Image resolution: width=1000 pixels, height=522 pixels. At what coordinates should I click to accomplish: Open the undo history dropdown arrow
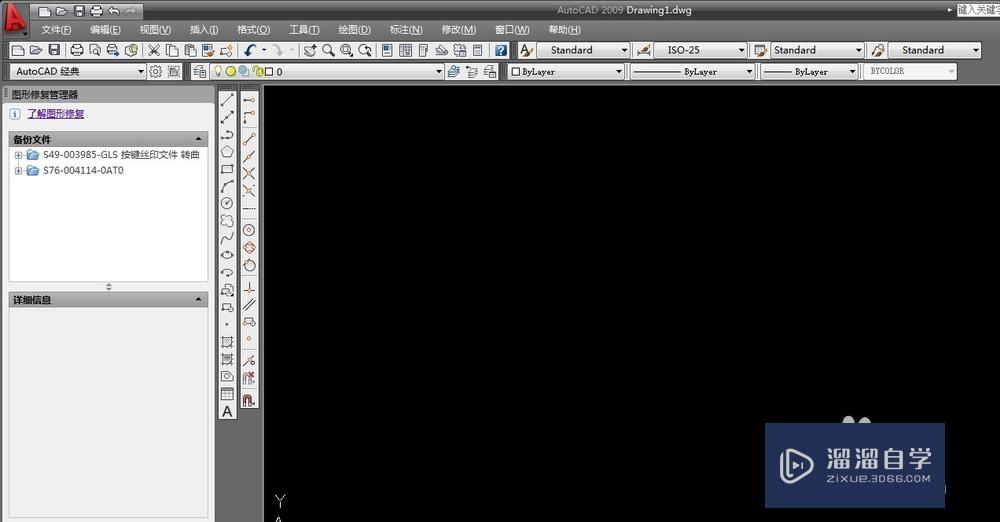[x=263, y=50]
